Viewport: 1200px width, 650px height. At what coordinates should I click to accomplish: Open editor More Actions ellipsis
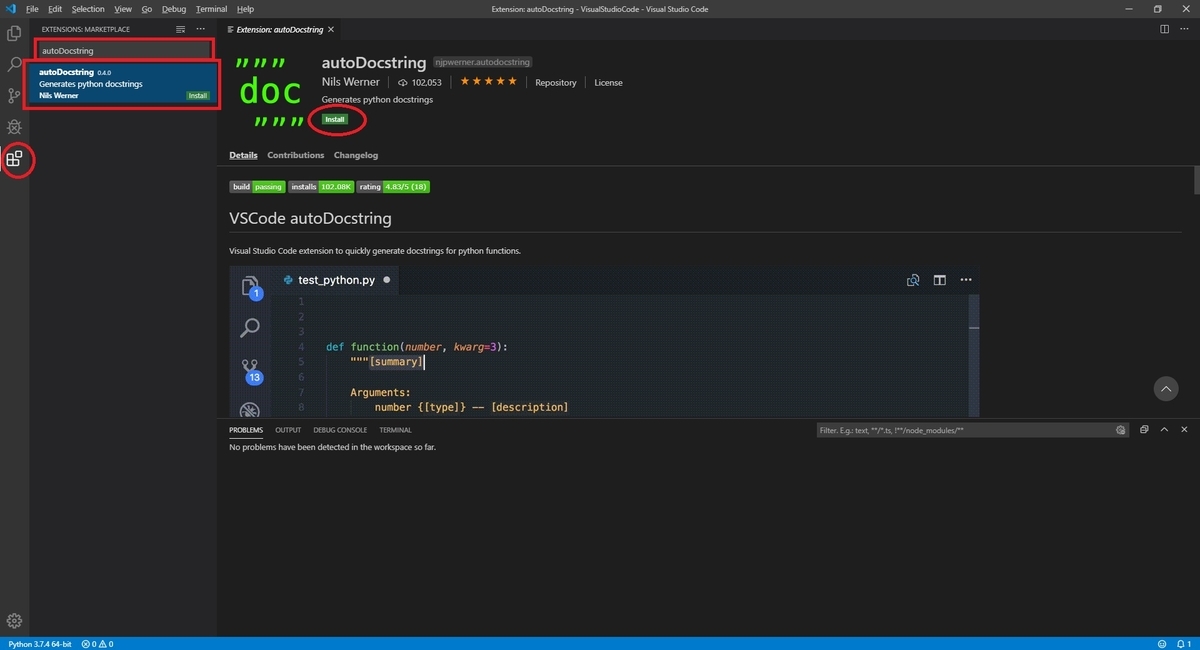pyautogui.click(x=1184, y=30)
